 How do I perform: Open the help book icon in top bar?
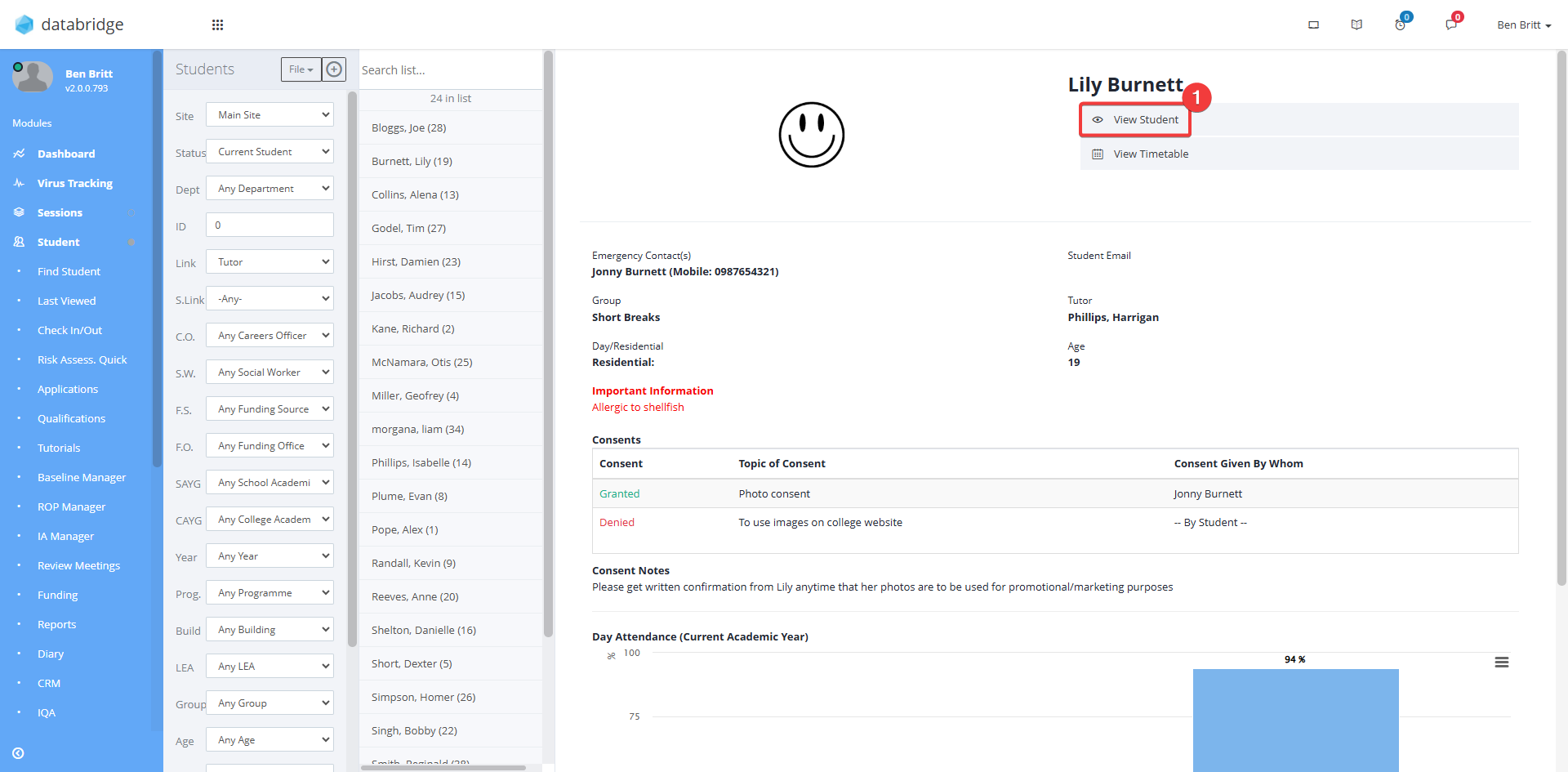point(1356,25)
